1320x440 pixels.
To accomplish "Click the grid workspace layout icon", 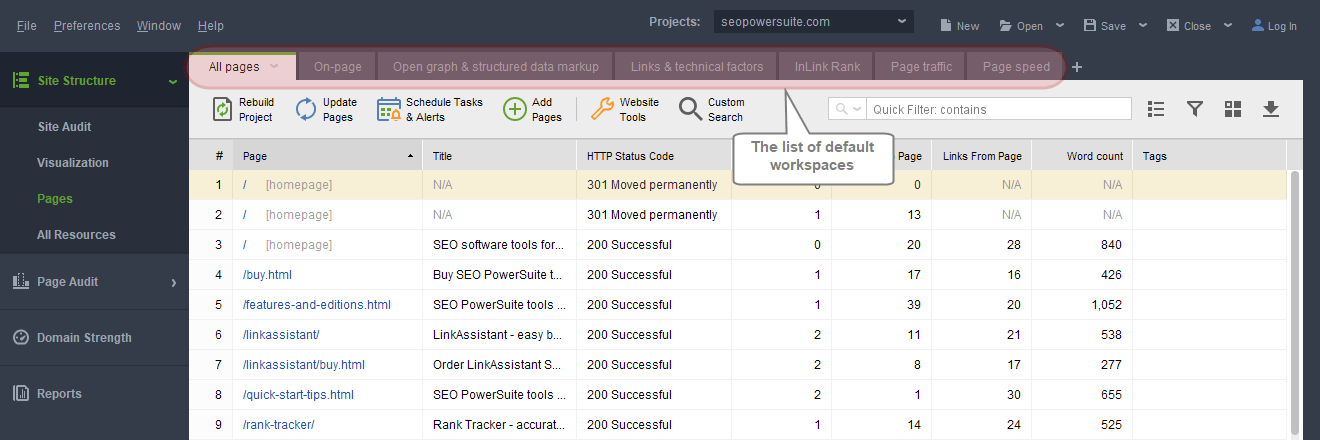I will (x=1232, y=109).
